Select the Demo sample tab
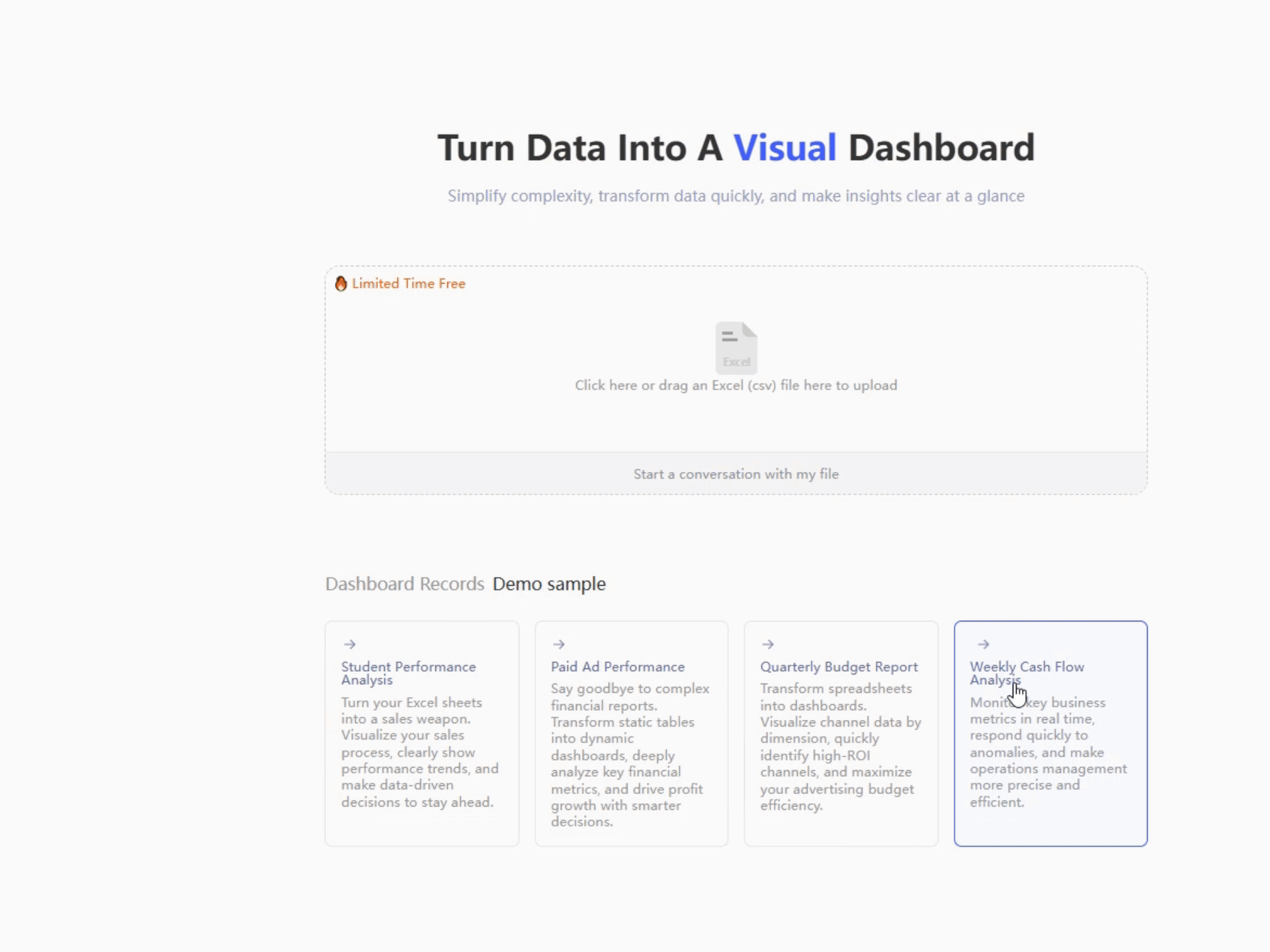Screen dimensions: 1270x952 coord(549,584)
